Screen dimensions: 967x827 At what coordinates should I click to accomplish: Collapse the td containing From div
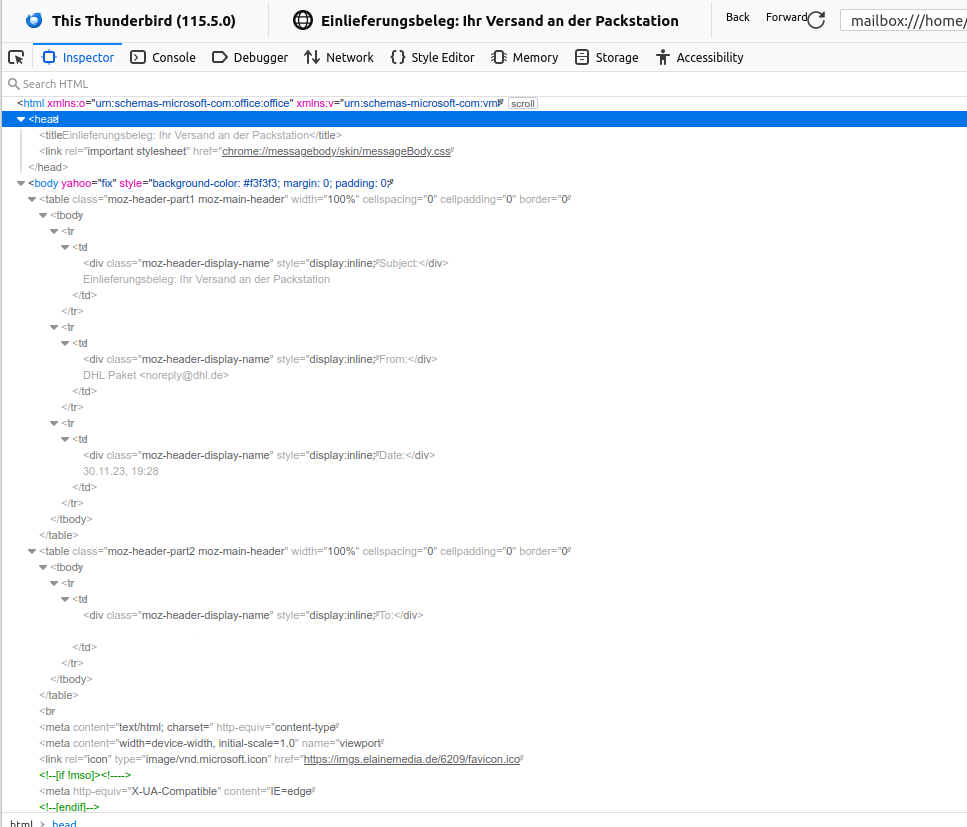(65, 343)
